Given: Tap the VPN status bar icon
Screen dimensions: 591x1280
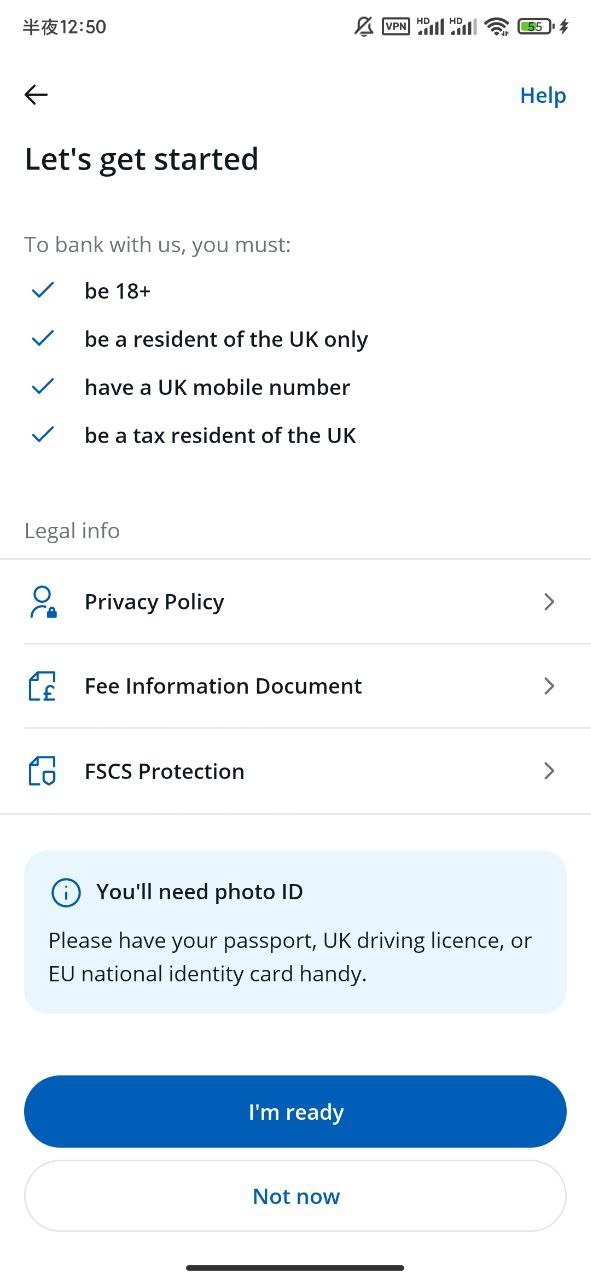Looking at the screenshot, I should [x=396, y=27].
